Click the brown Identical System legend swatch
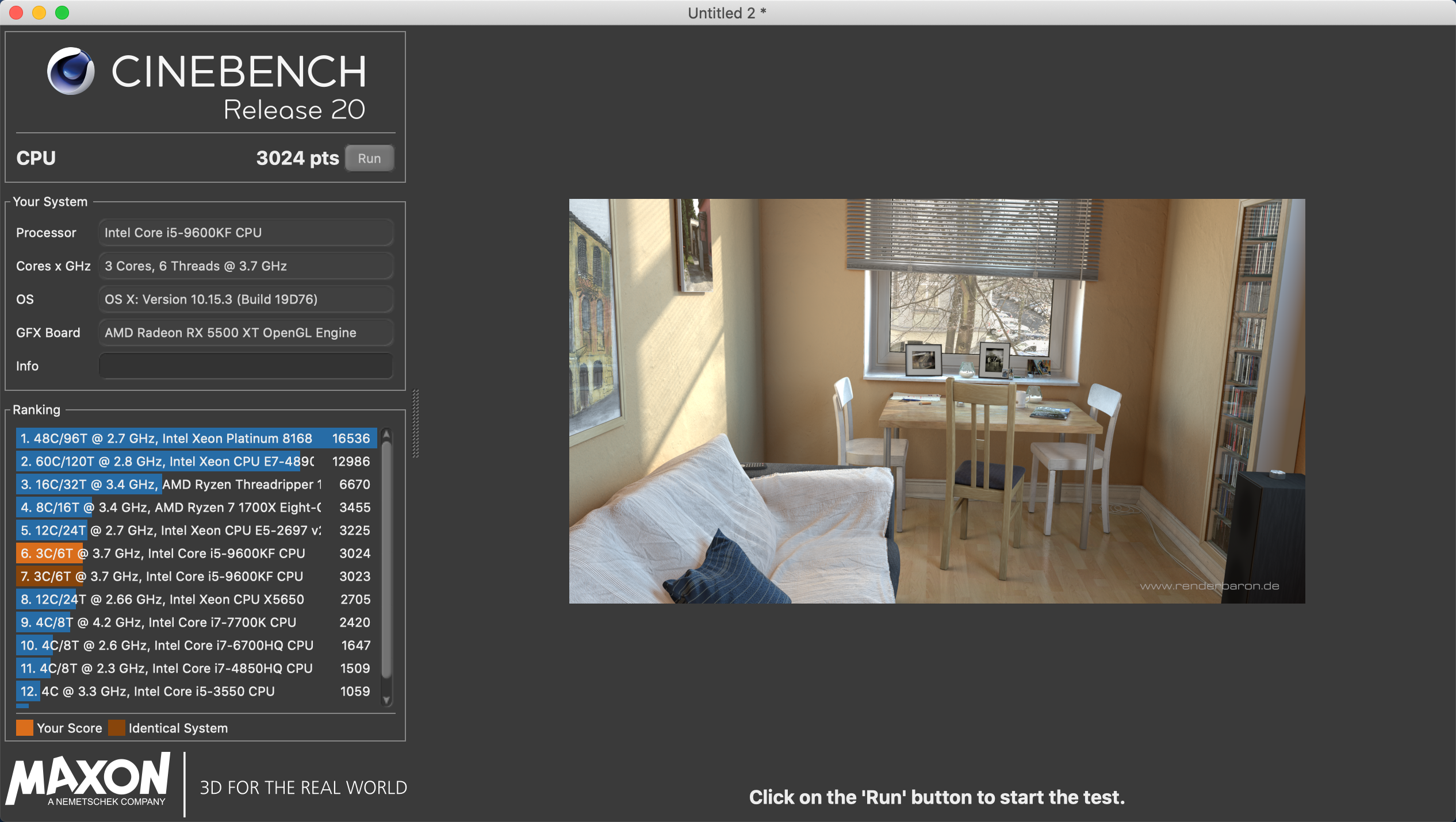The image size is (1456, 822). pos(117,728)
